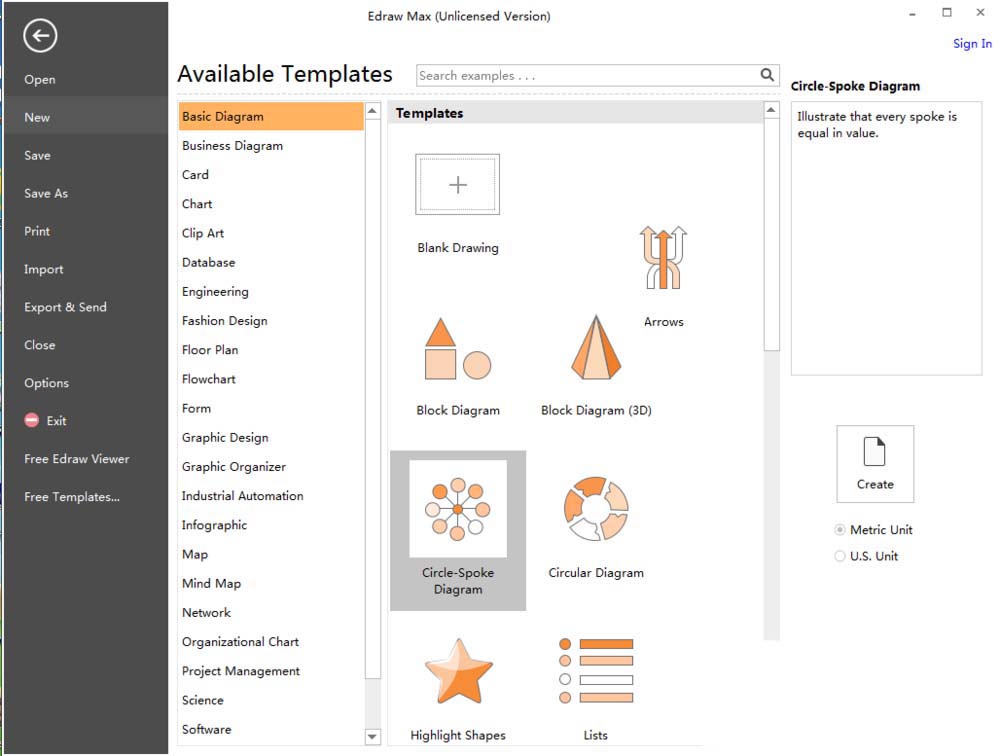Click the Sign In link
This screenshot has height=756, width=1000.
tap(972, 43)
